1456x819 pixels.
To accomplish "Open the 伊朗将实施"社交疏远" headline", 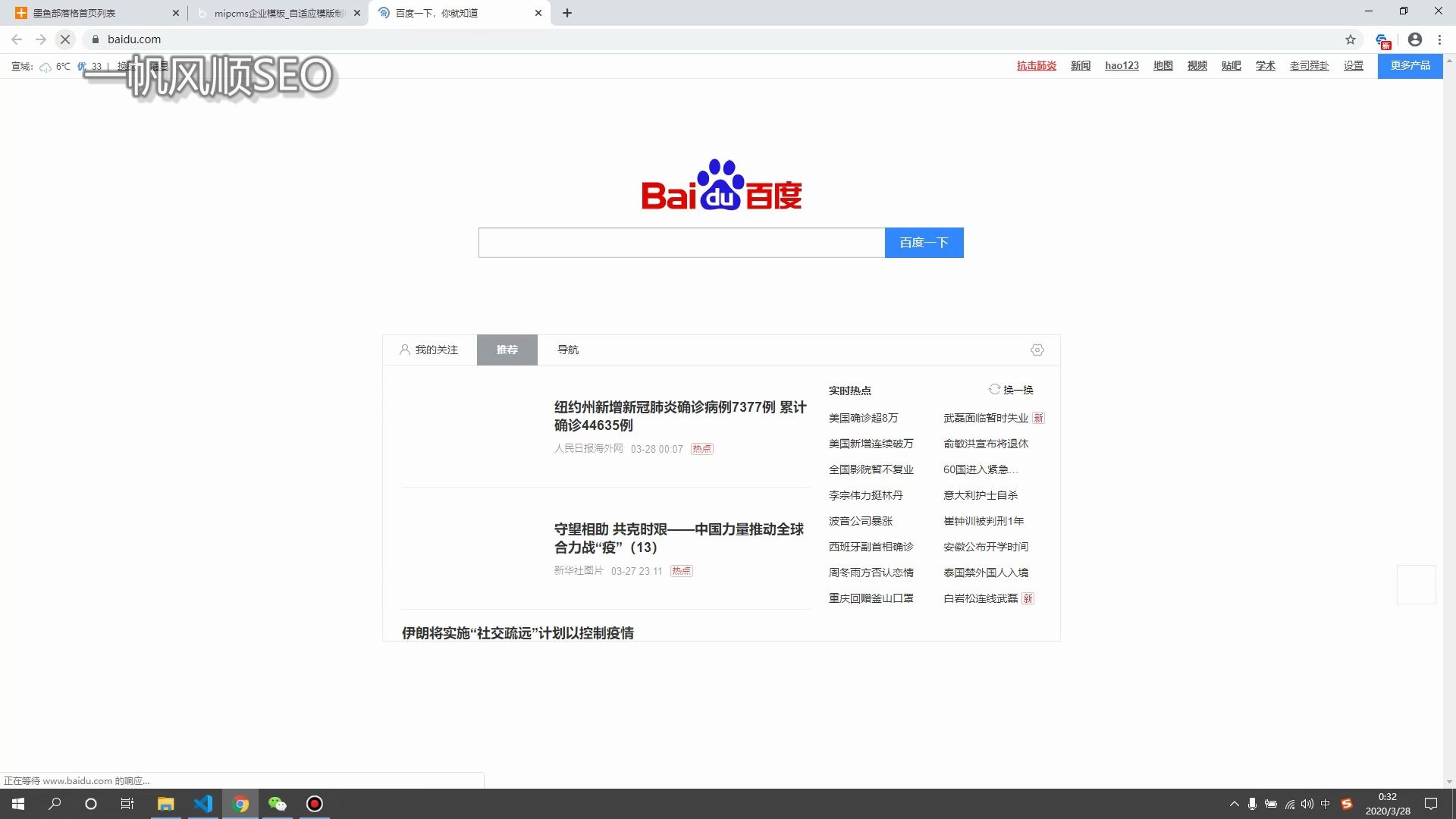I will tap(518, 633).
